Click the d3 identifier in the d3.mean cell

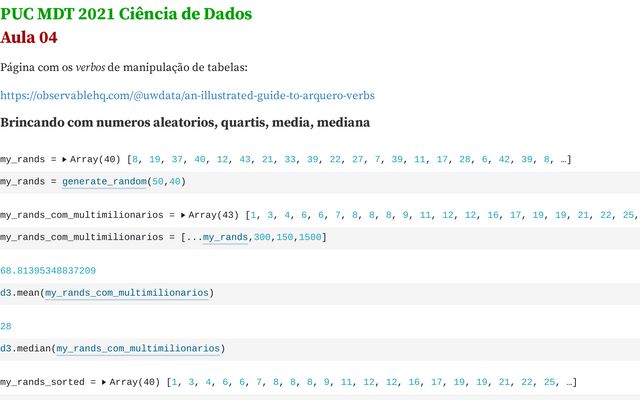click(6, 293)
